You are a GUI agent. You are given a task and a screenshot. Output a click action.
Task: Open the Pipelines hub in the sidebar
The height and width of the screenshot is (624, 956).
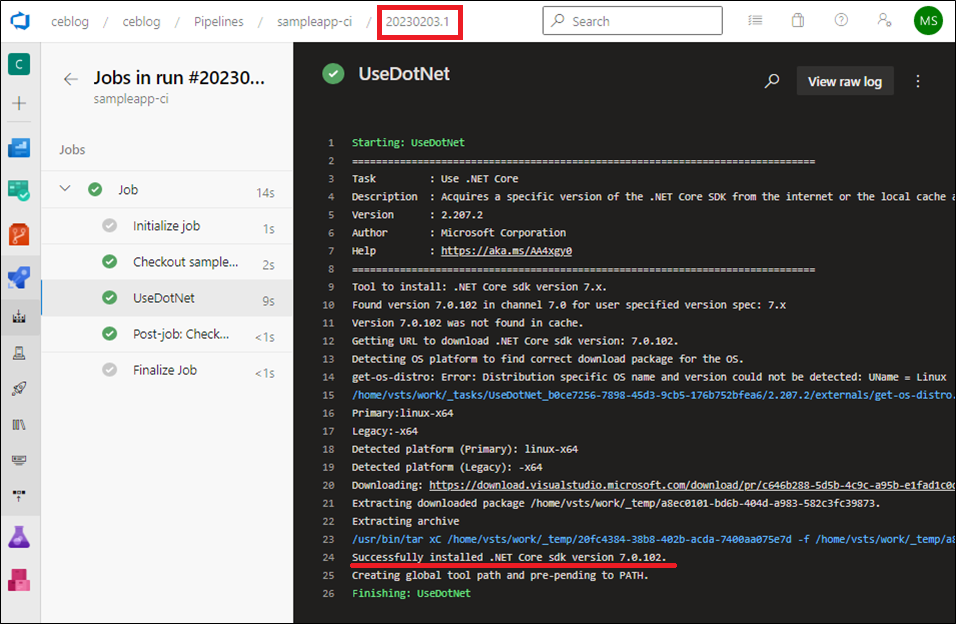[x=19, y=277]
